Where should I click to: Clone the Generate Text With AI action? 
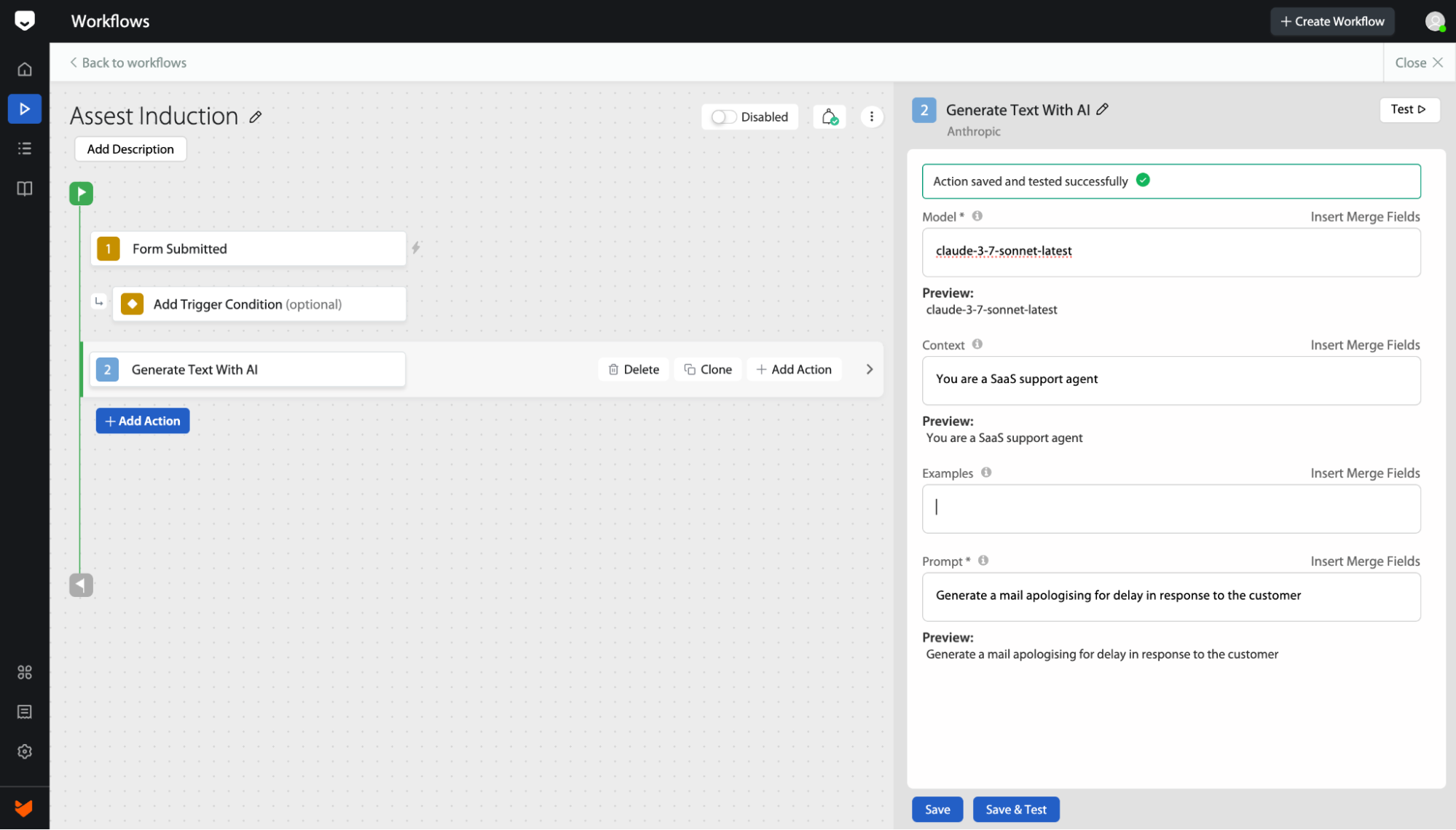pyautogui.click(x=708, y=369)
